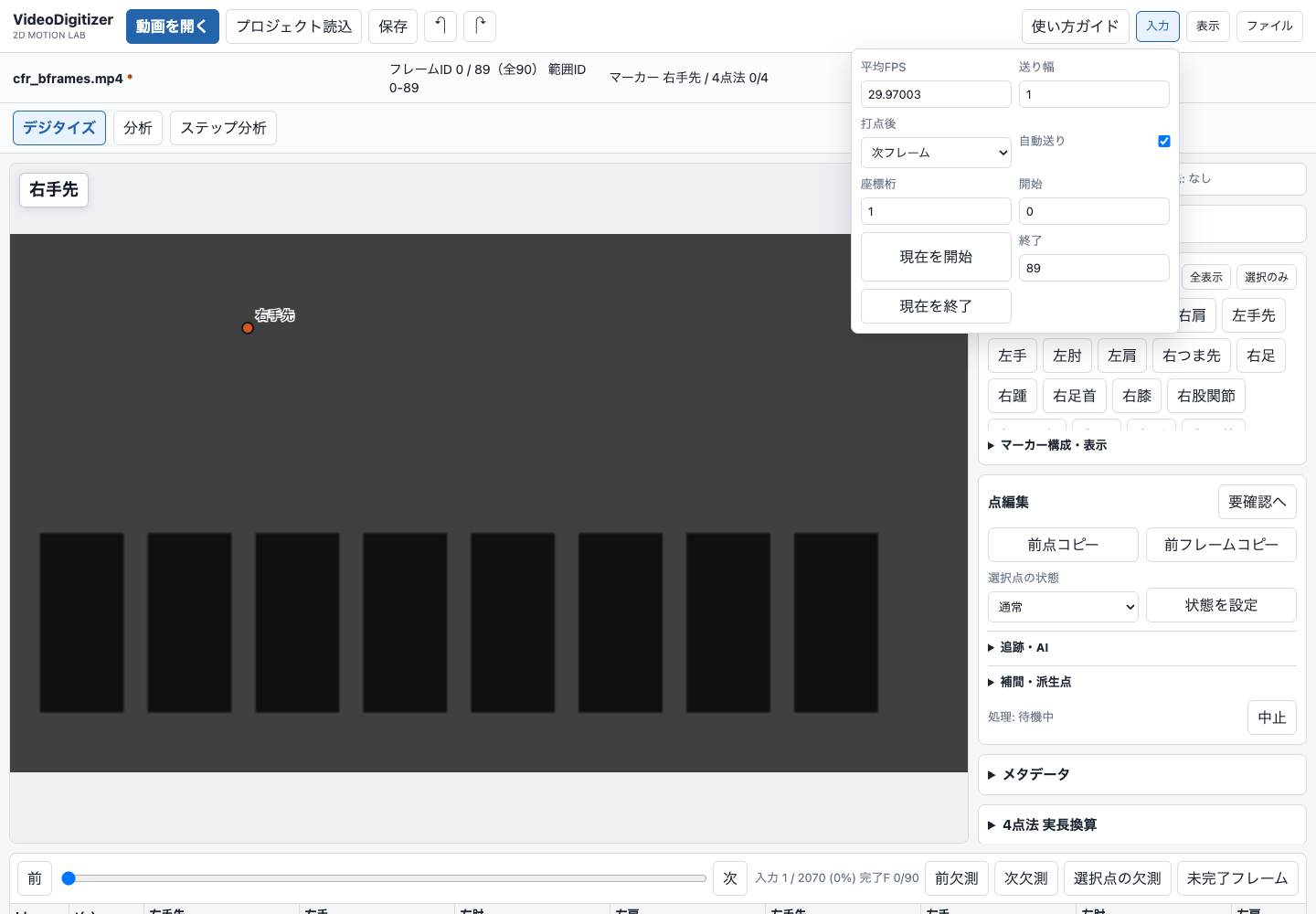Click the undo arrow icon

coord(440,27)
